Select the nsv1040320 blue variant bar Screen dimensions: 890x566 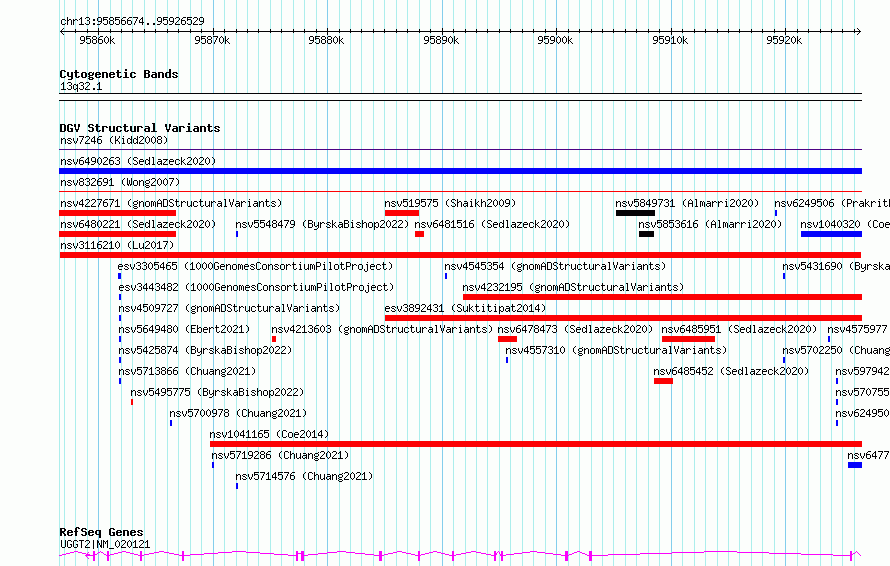pos(831,234)
